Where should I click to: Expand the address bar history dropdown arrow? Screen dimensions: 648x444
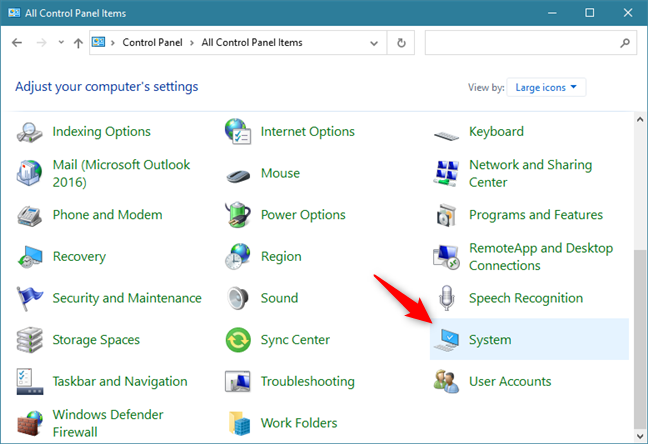(x=376, y=43)
